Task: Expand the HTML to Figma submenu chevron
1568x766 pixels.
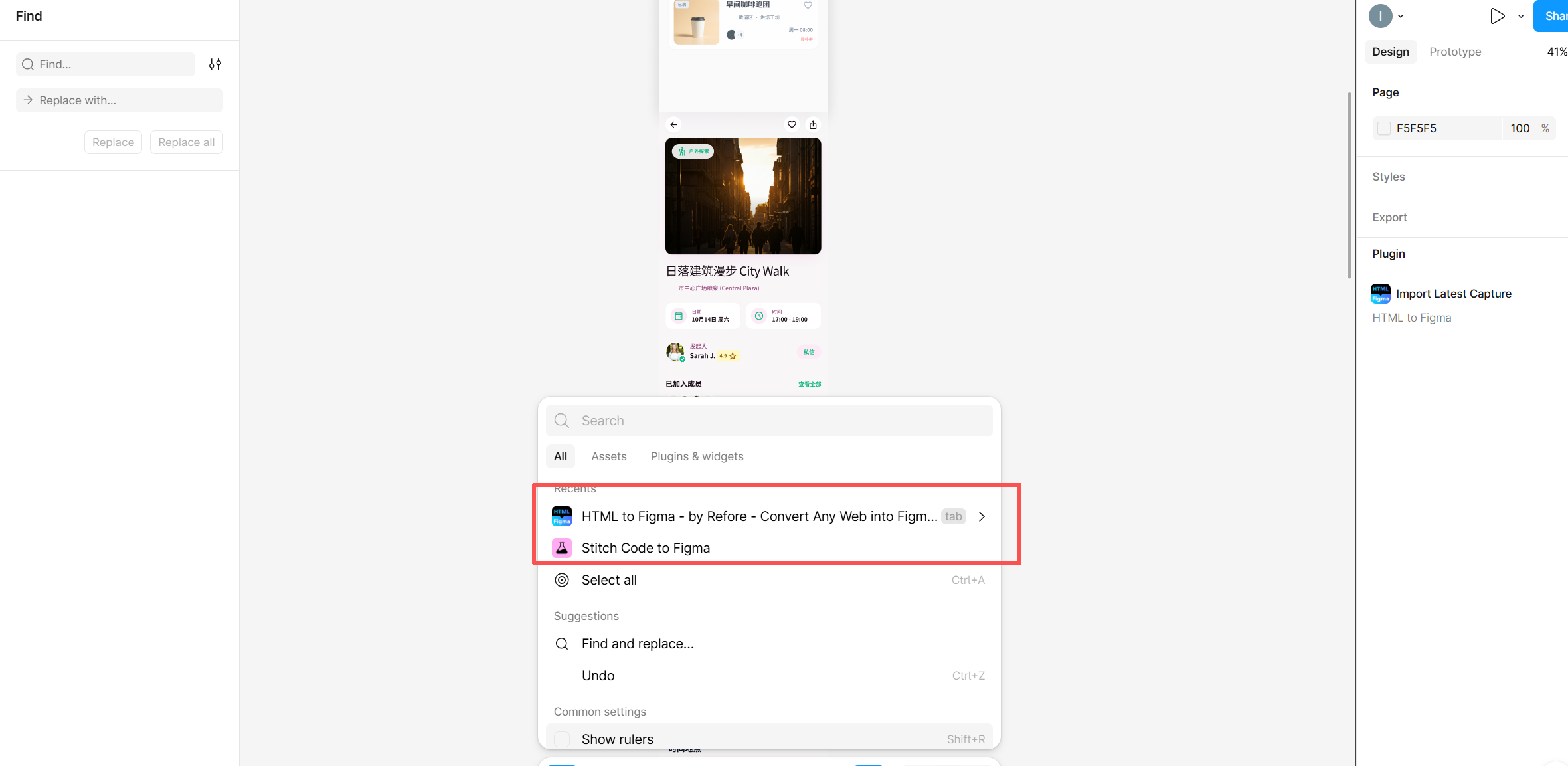Action: pyautogui.click(x=982, y=516)
